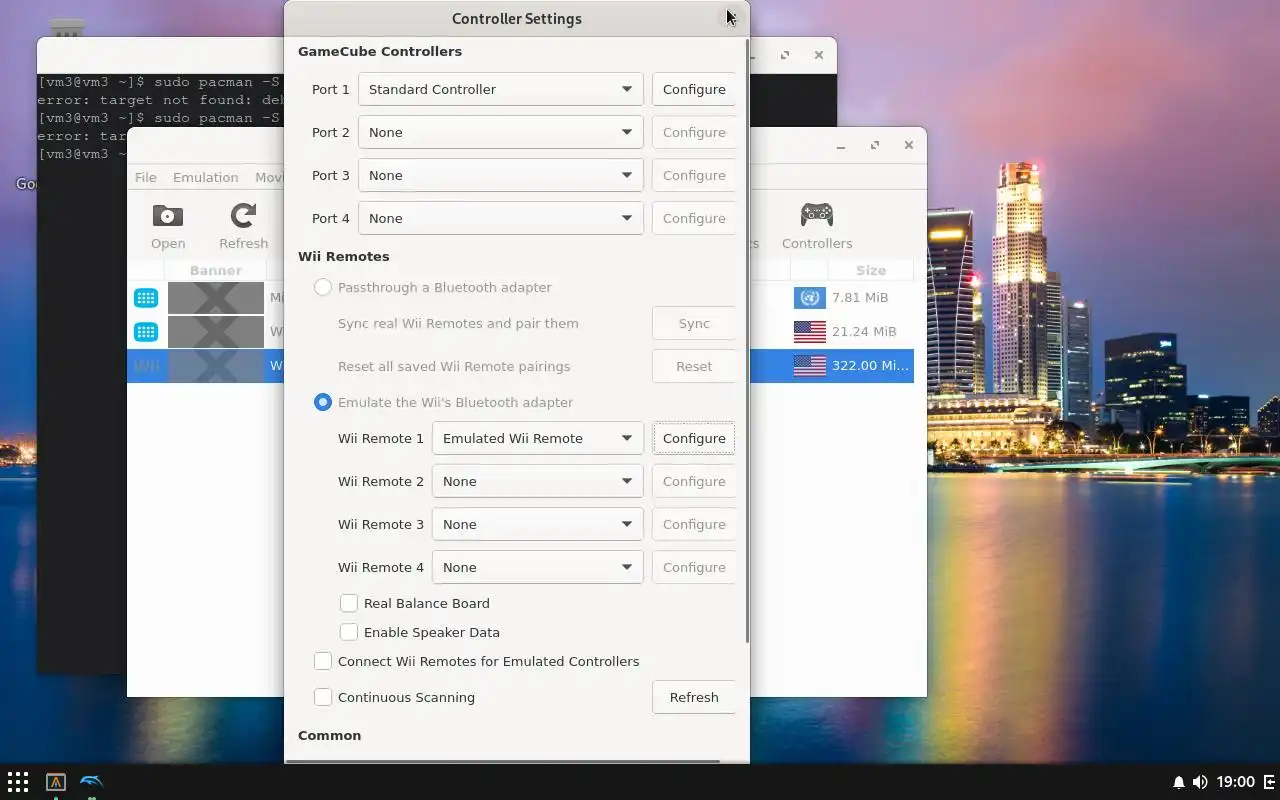Open the notification bell in the system tray
The height and width of the screenshot is (800, 1280).
point(1179,782)
